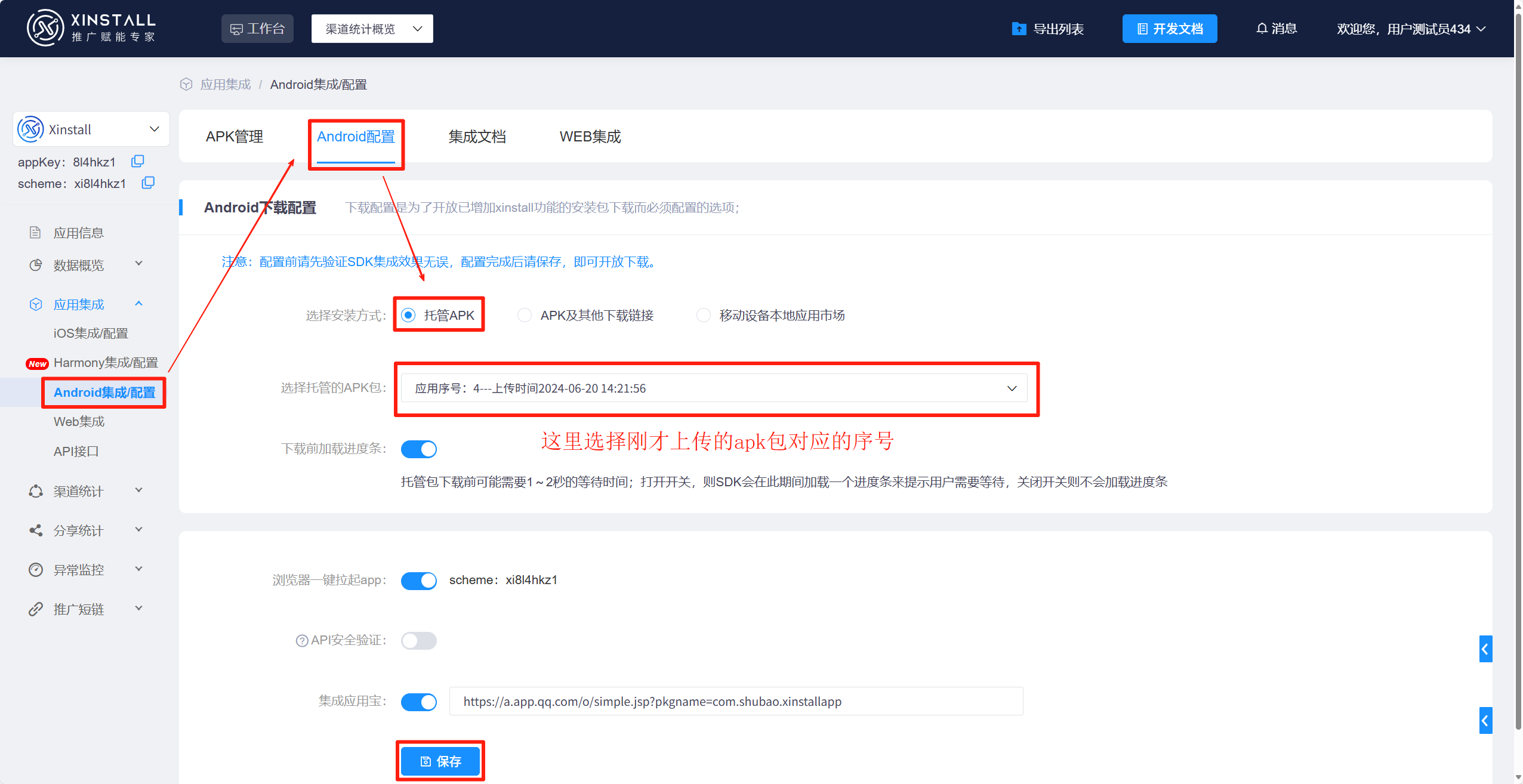The image size is (1523, 784).
Task: Click the breadcrumb cube icon
Action: [x=186, y=84]
